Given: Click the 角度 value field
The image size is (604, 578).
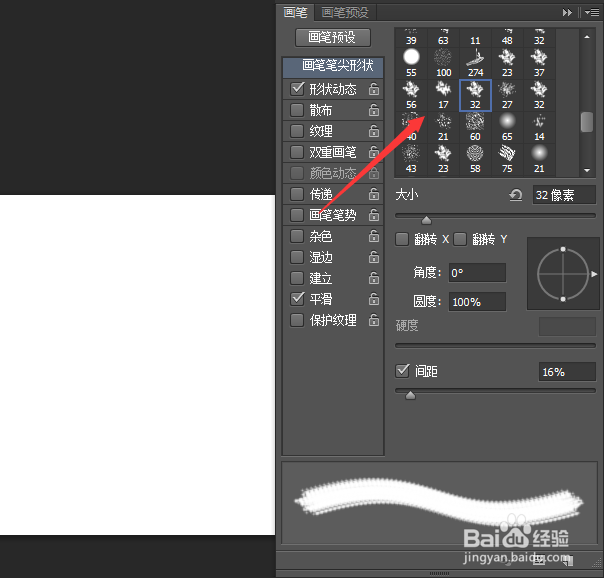Looking at the screenshot, I should [477, 273].
